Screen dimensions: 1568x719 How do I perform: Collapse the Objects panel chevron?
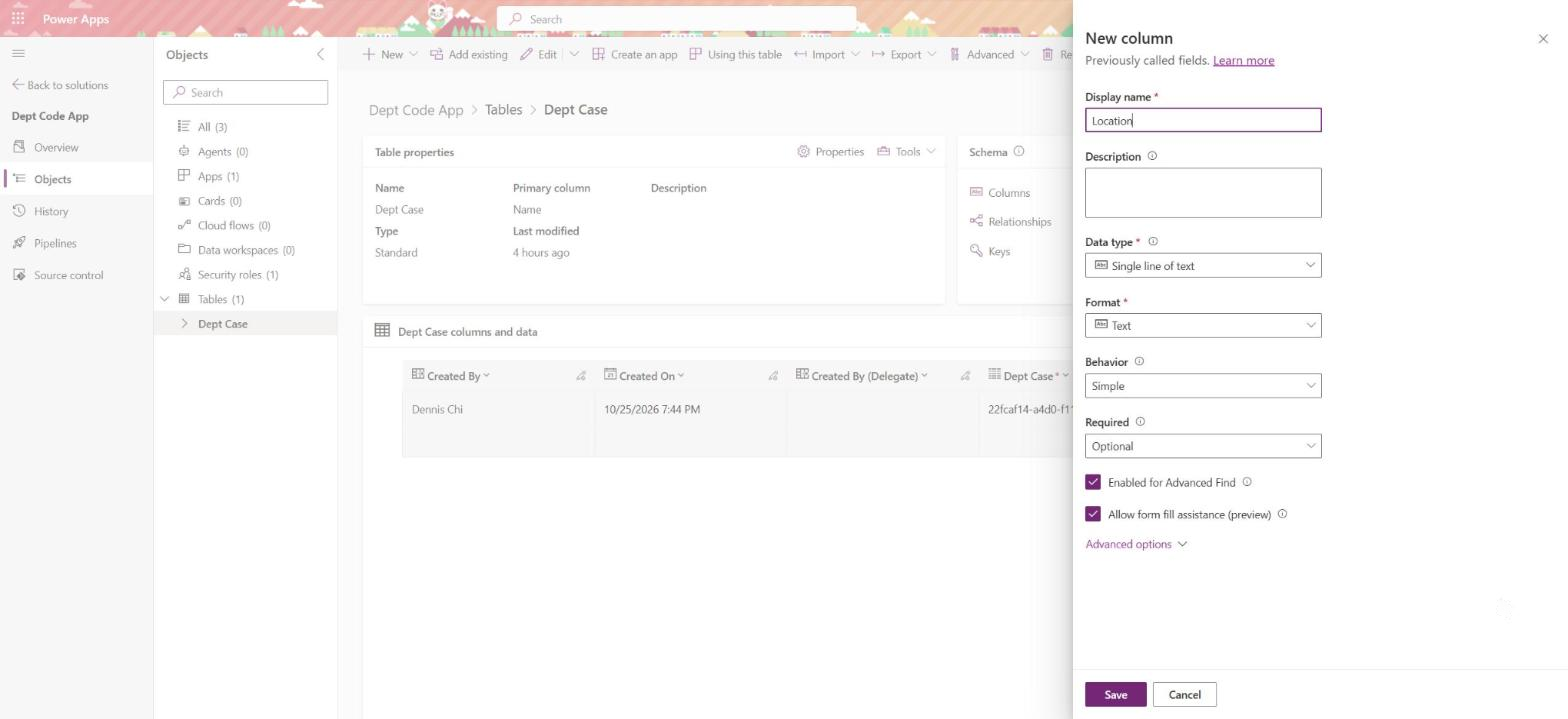[x=320, y=54]
